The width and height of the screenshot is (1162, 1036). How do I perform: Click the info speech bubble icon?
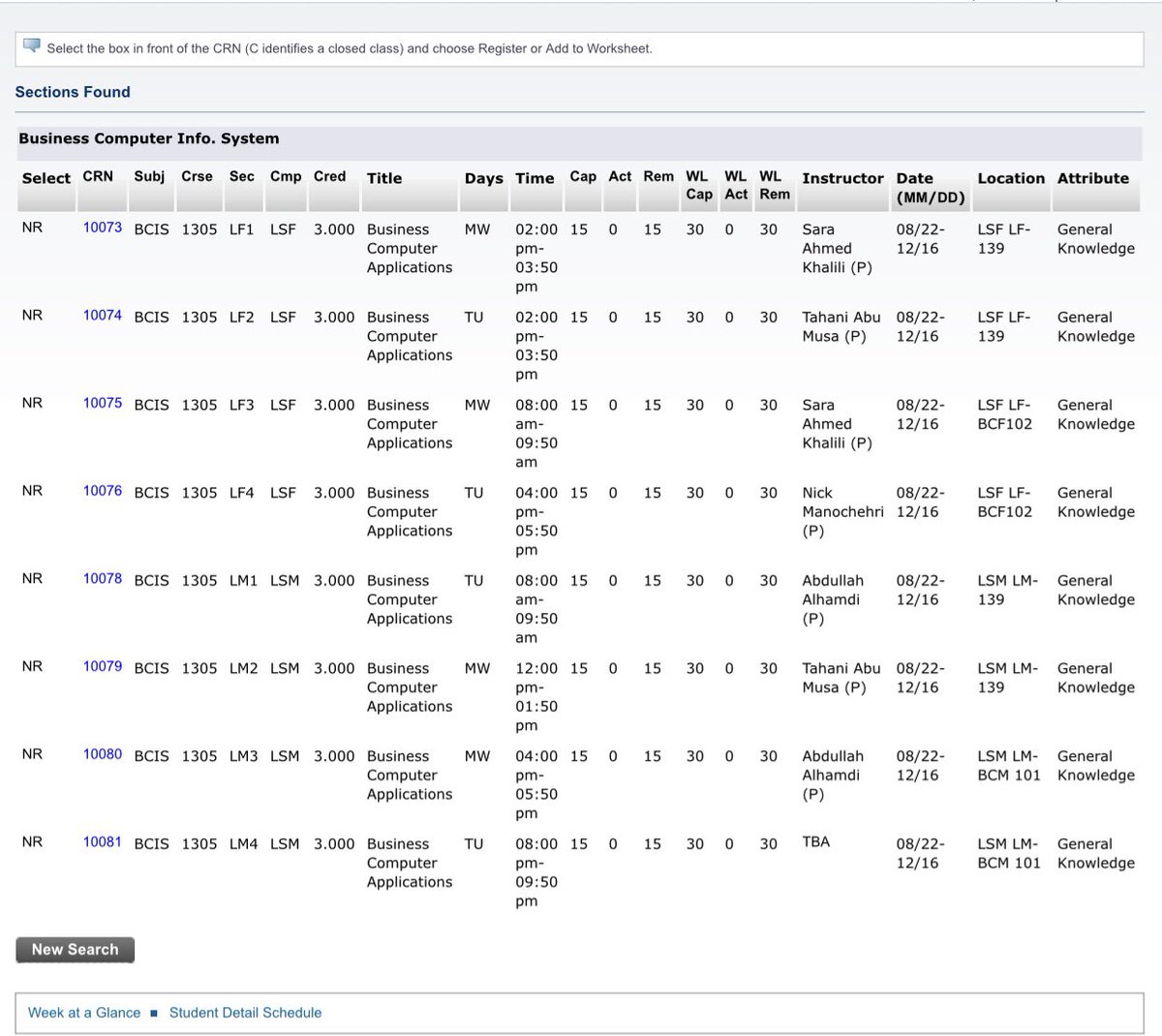32,46
